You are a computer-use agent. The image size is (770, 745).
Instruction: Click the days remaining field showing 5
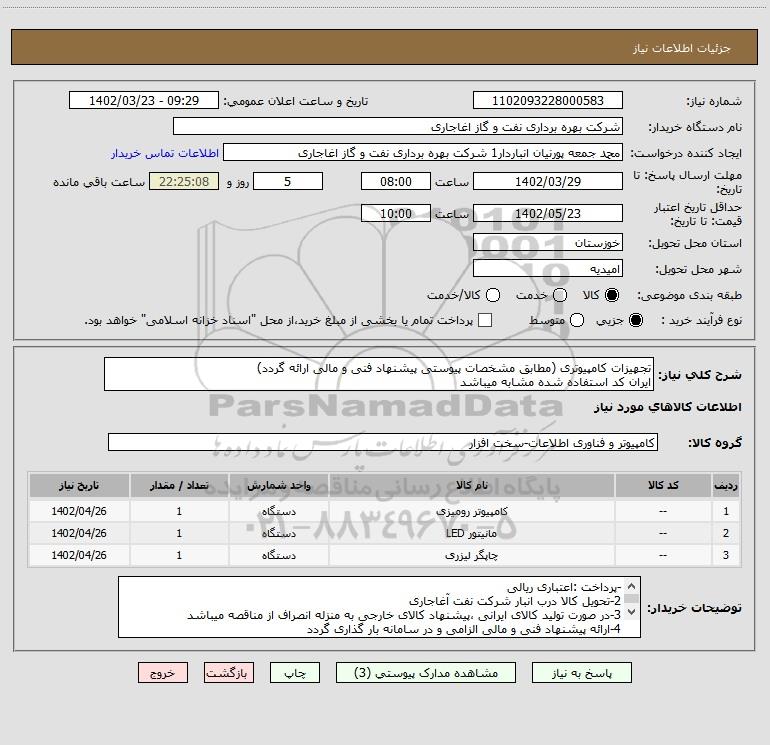(288, 181)
